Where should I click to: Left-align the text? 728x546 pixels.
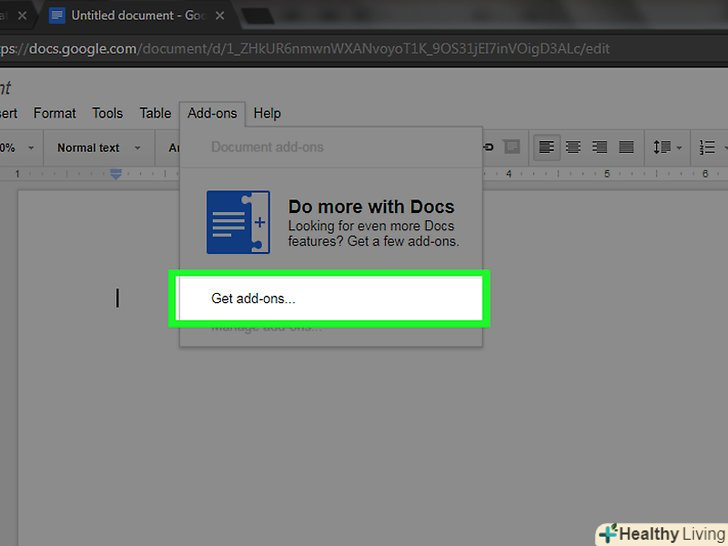(546, 148)
